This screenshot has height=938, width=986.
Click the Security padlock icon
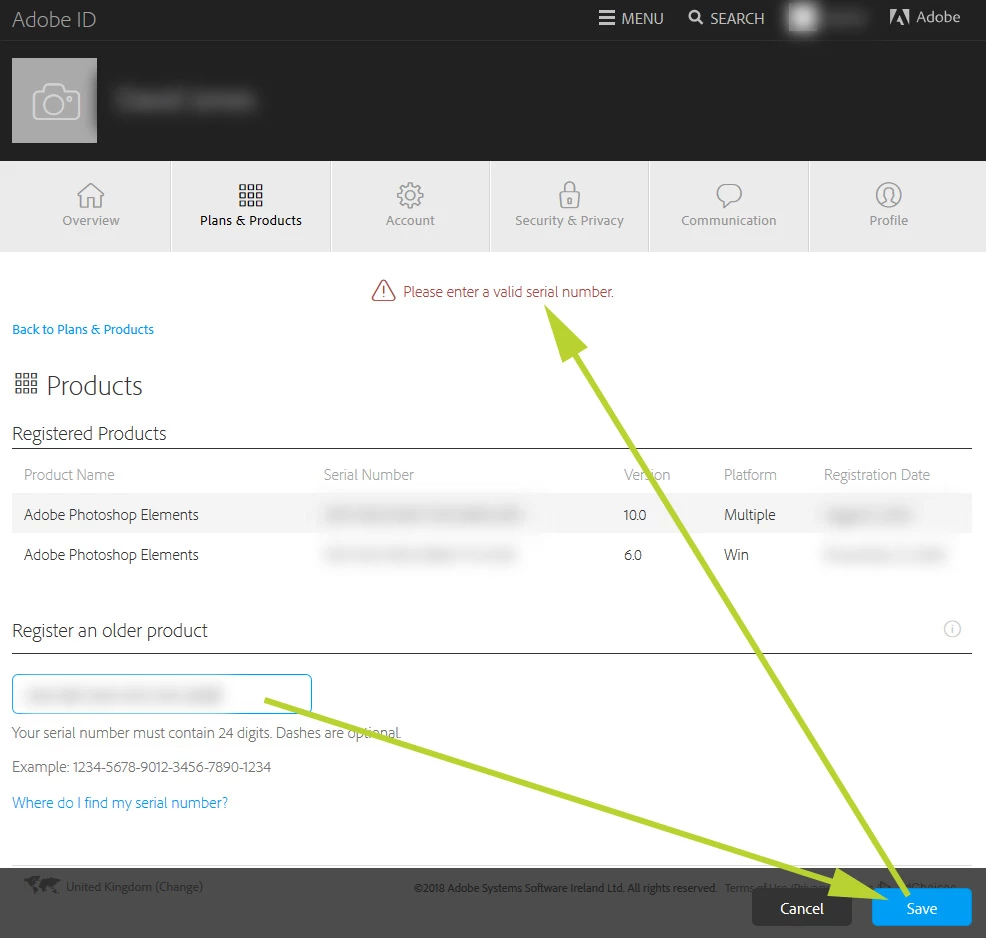(x=569, y=194)
